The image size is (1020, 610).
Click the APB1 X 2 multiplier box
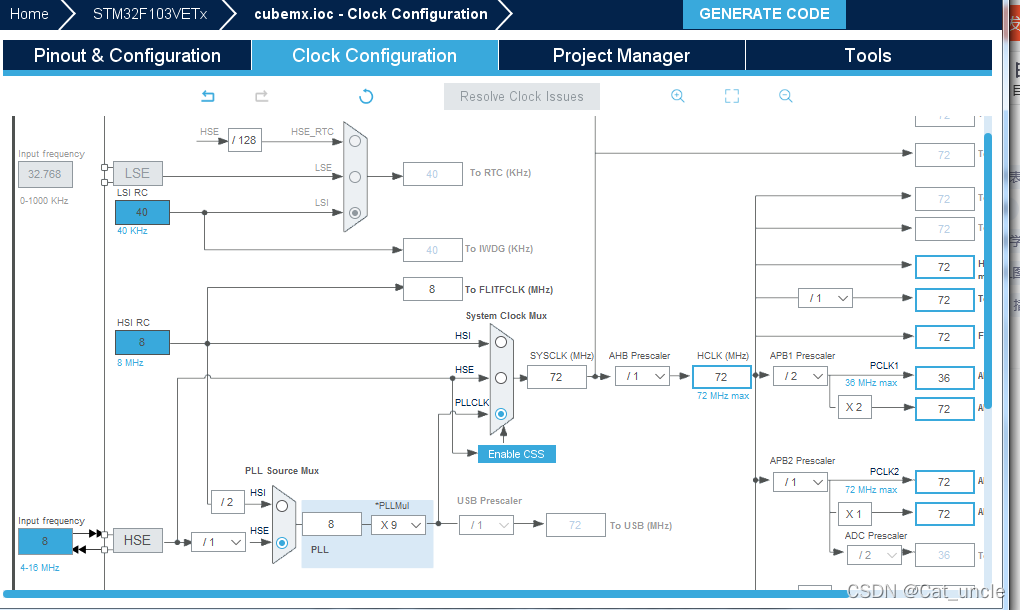pos(854,407)
